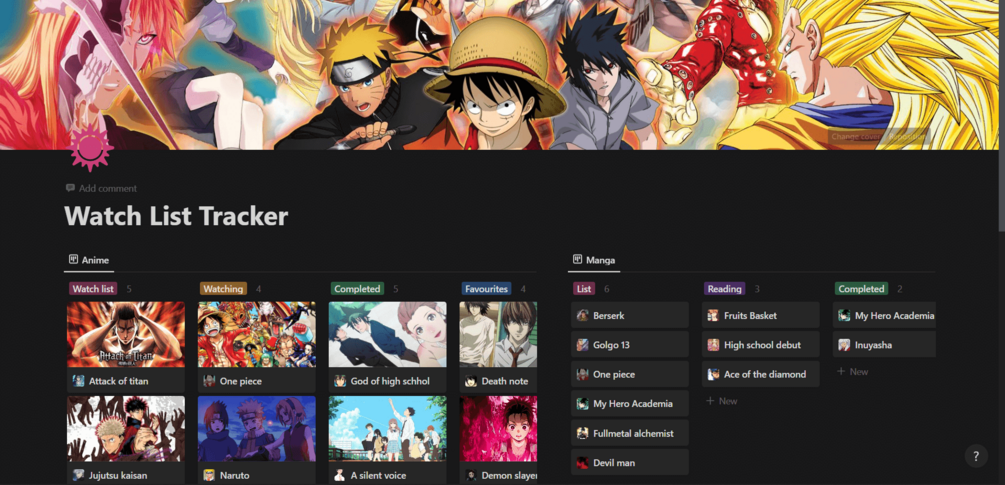Add a New card under manga Completed column

pos(852,372)
